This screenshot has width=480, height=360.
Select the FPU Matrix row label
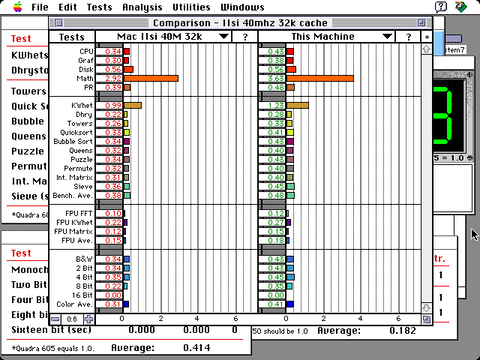(74, 231)
